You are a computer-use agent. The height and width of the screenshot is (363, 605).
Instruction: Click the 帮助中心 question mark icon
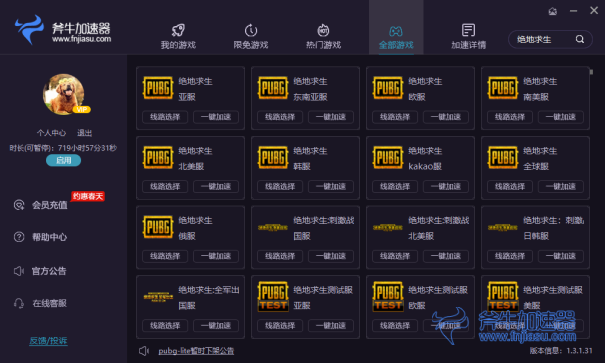(x=19, y=237)
